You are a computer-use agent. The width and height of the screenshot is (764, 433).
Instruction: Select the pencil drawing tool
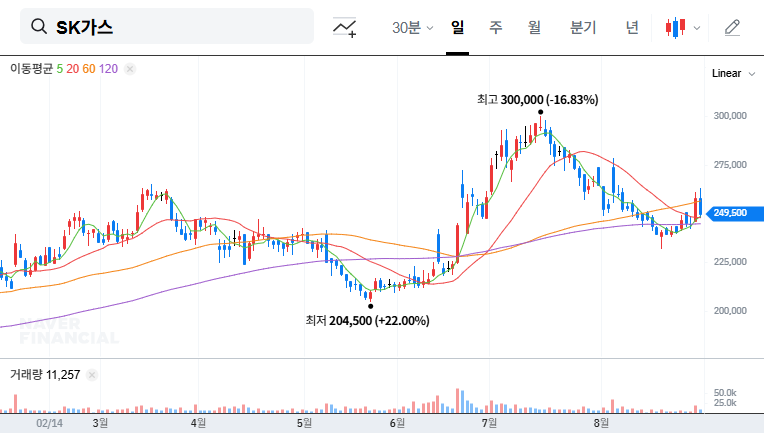(x=732, y=27)
